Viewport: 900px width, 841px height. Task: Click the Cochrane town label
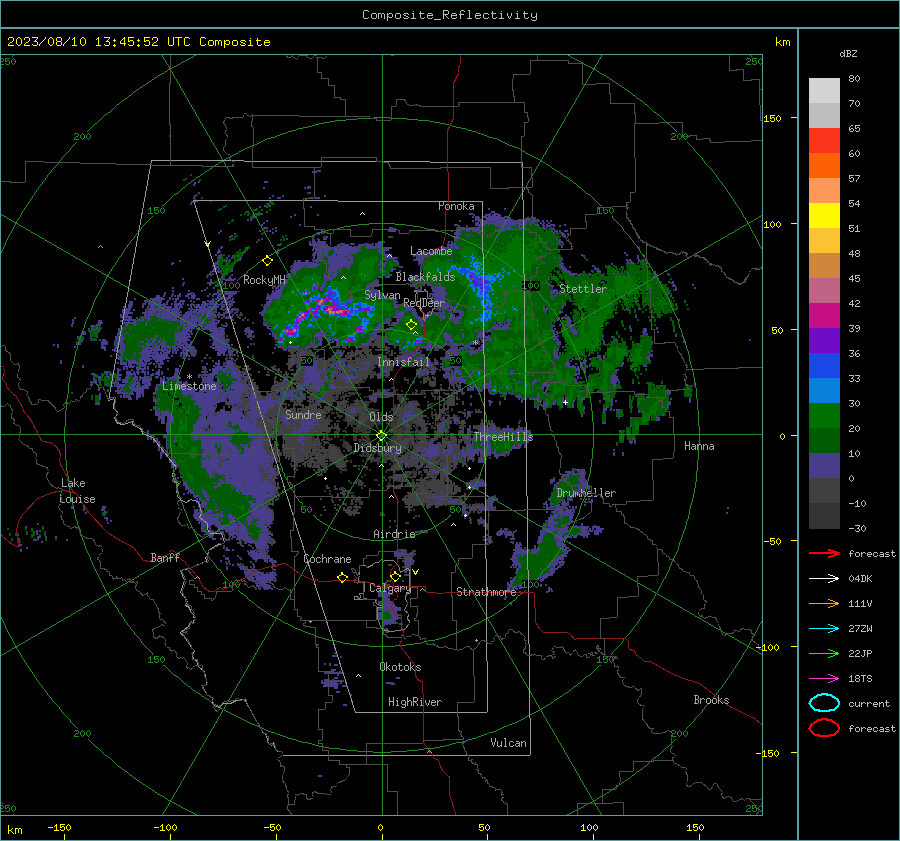(327, 559)
